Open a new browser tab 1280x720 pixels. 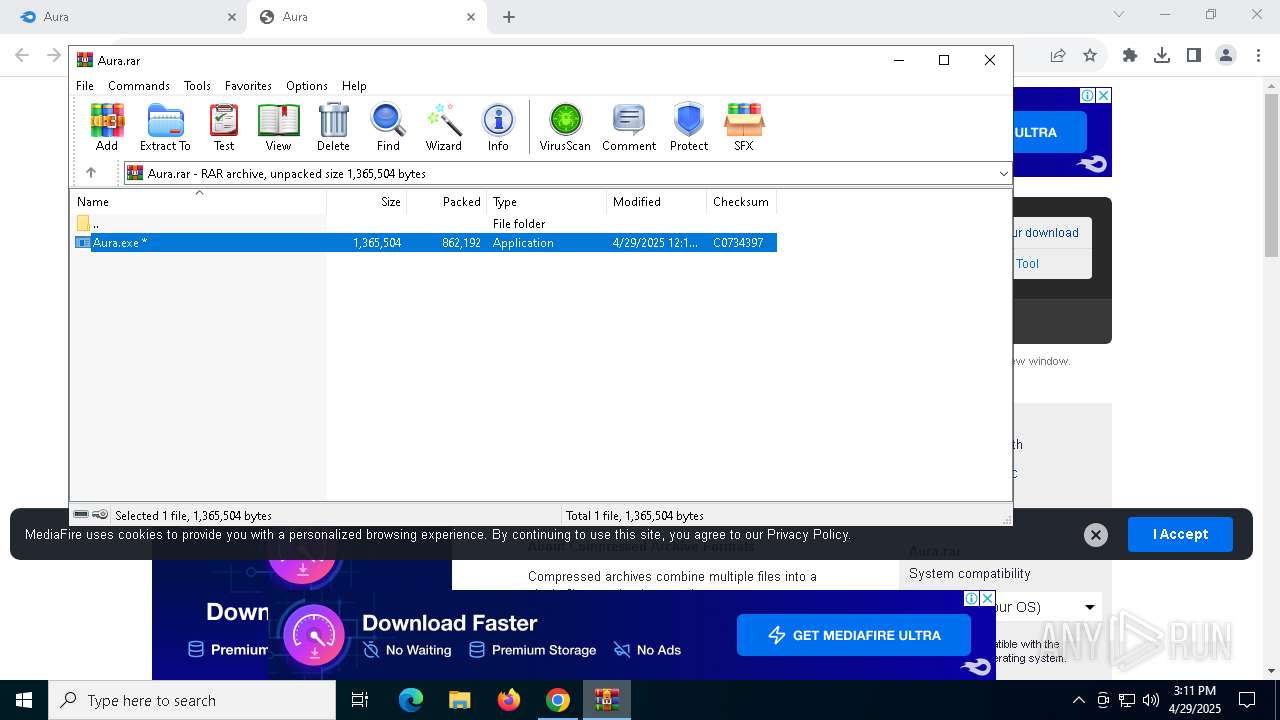509,17
